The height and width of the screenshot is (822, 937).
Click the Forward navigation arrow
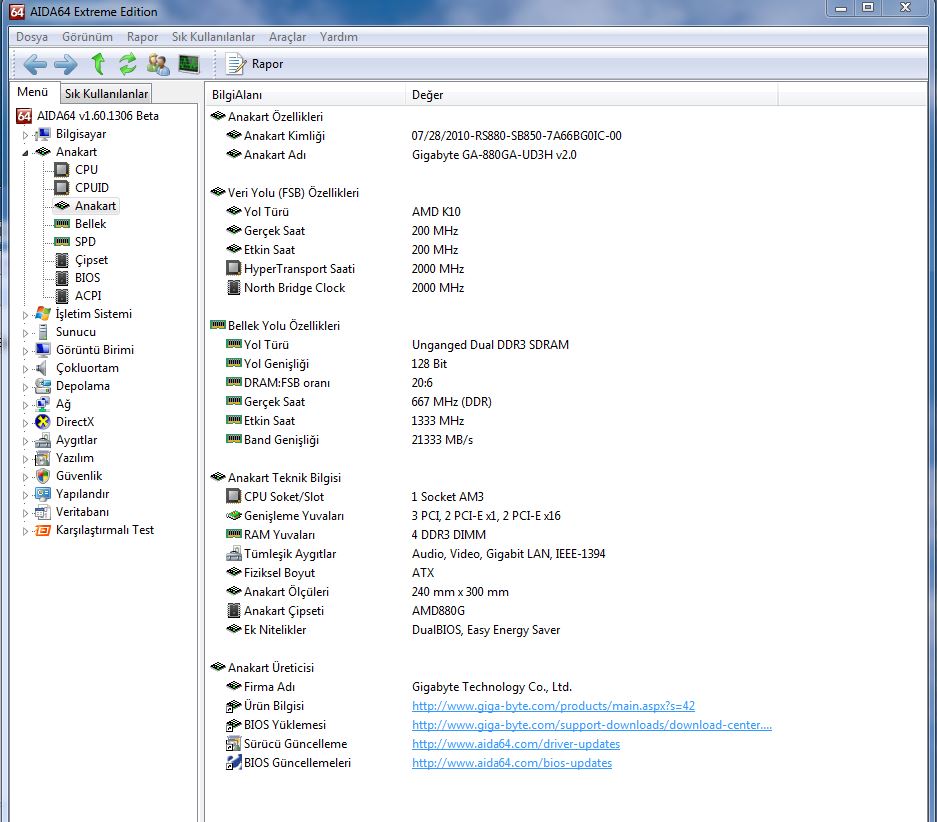[x=66, y=64]
